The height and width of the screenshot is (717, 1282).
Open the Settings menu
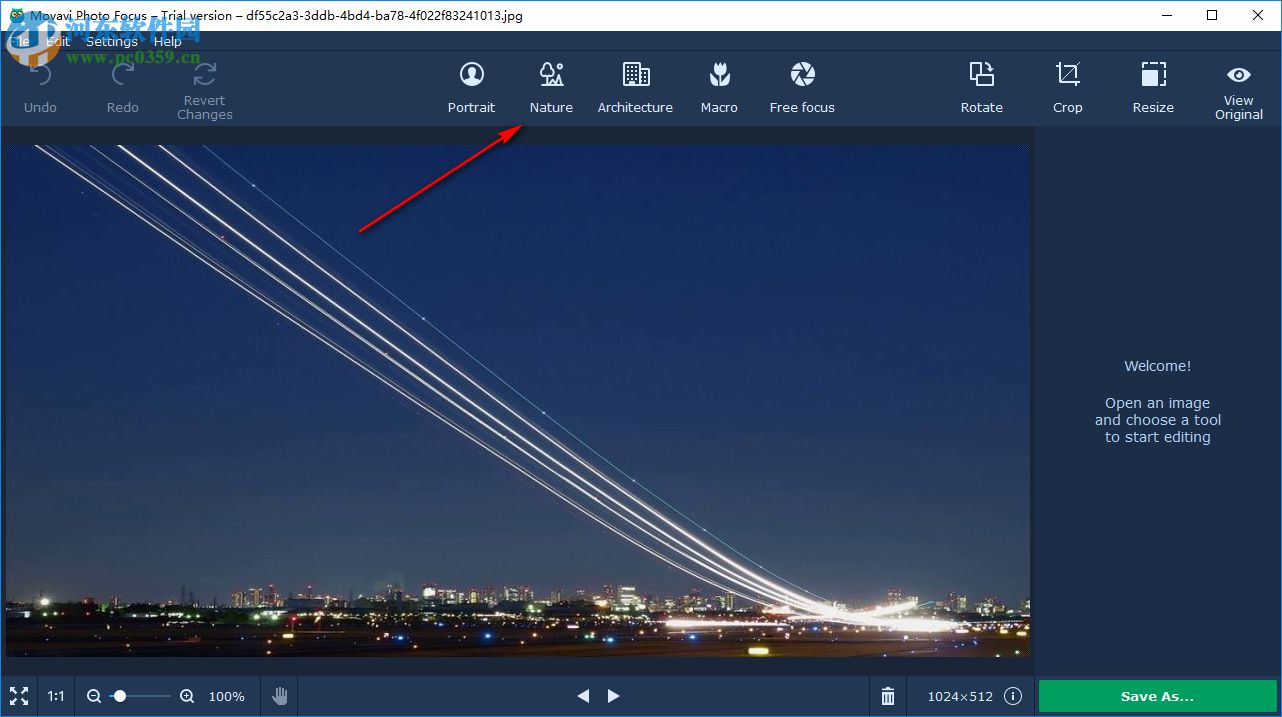pos(111,41)
